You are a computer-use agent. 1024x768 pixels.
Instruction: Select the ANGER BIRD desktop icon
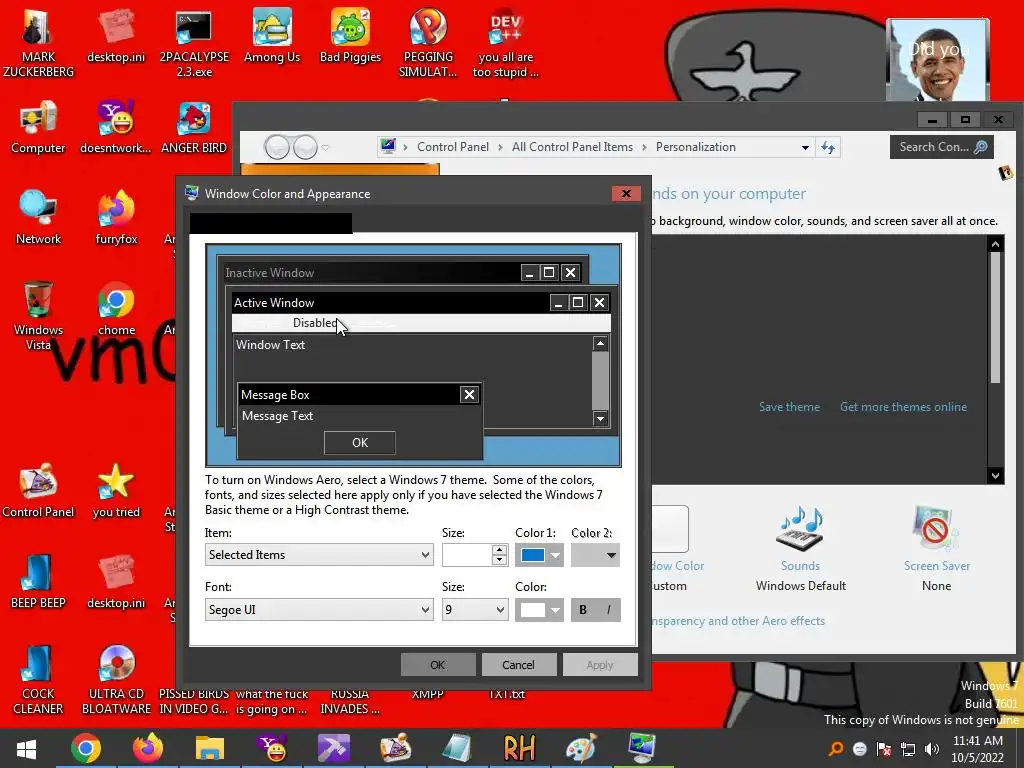tap(194, 127)
